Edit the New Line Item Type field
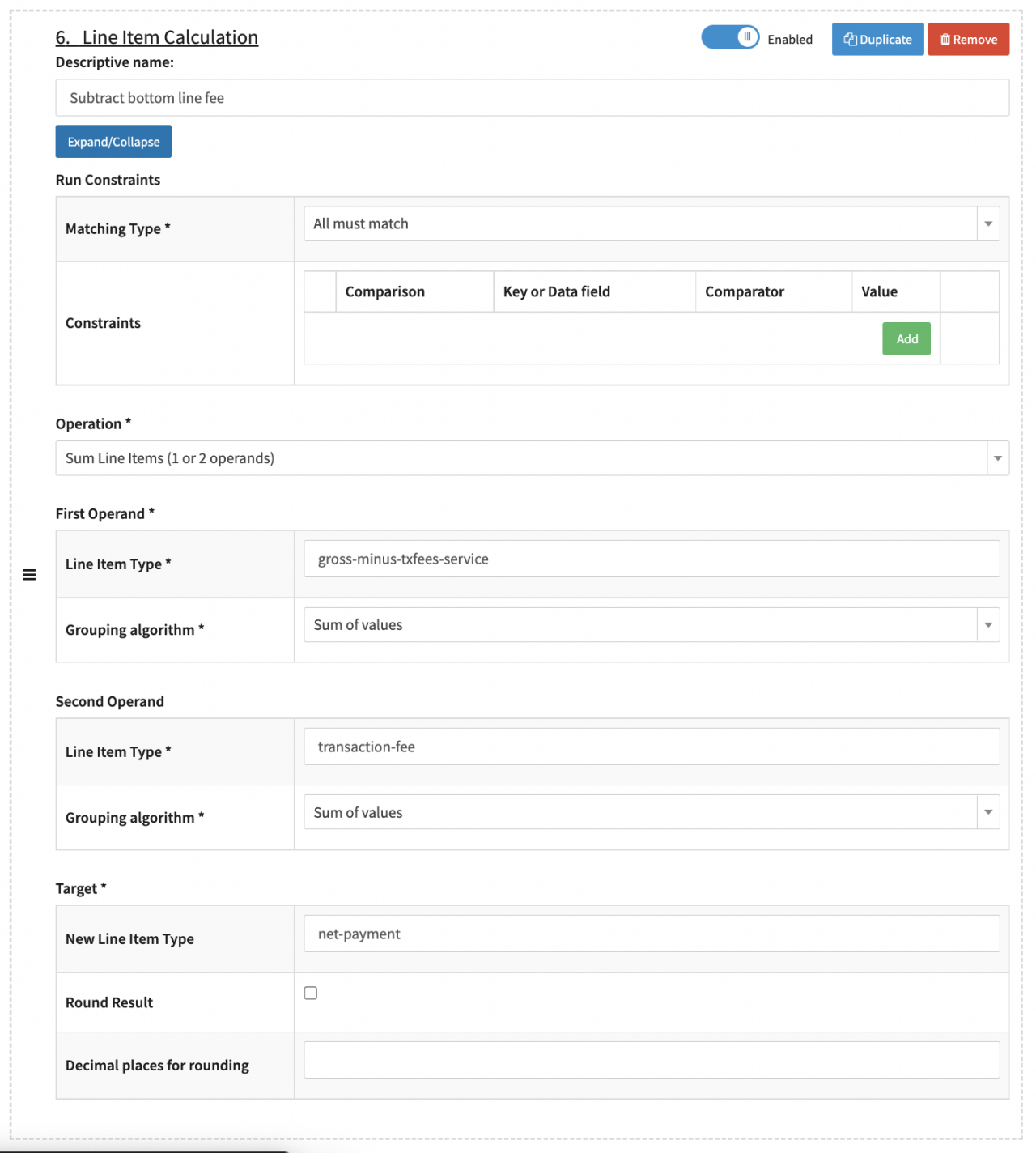The image size is (1036, 1153). coord(652,934)
